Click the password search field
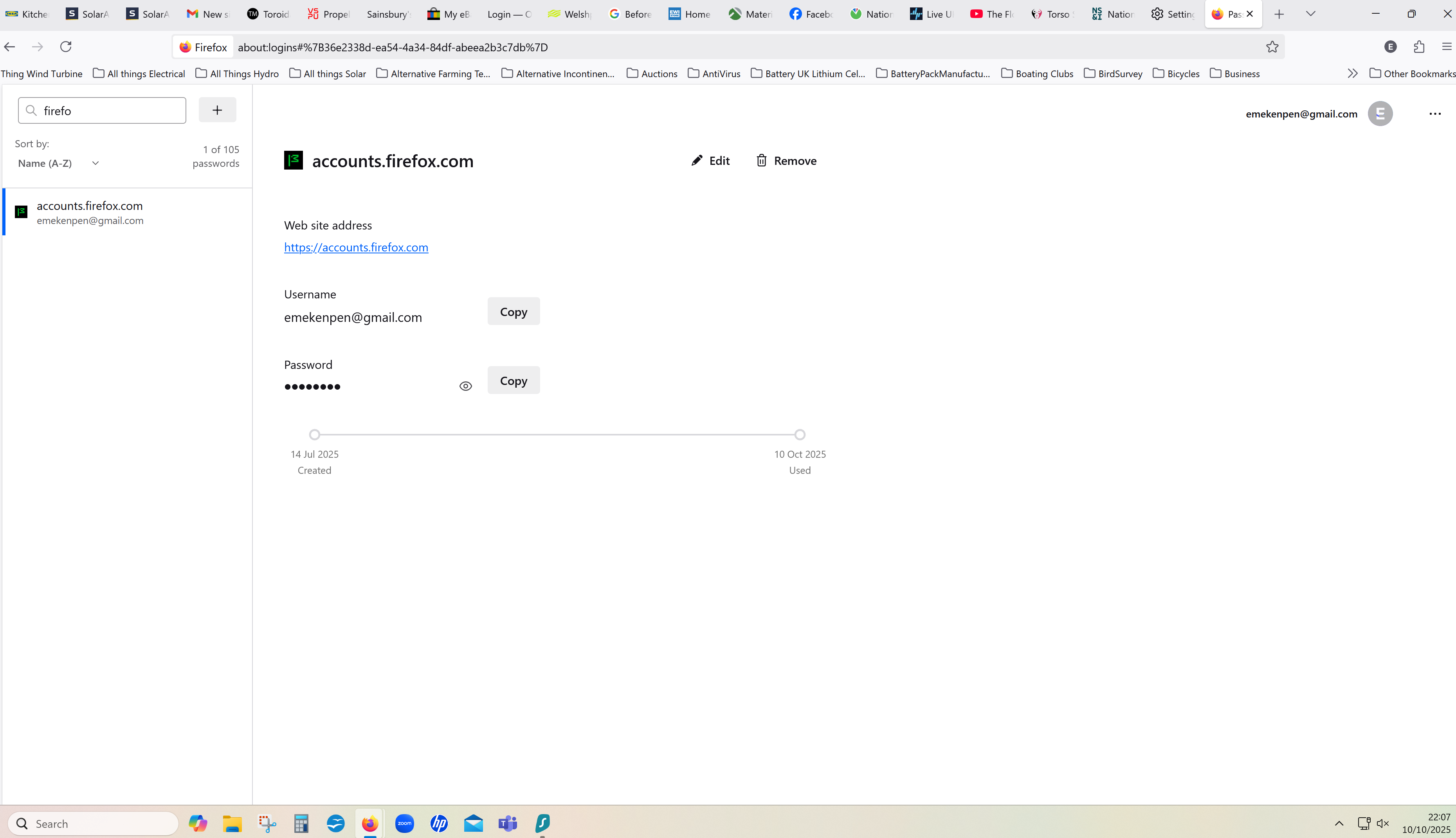 pyautogui.click(x=109, y=110)
